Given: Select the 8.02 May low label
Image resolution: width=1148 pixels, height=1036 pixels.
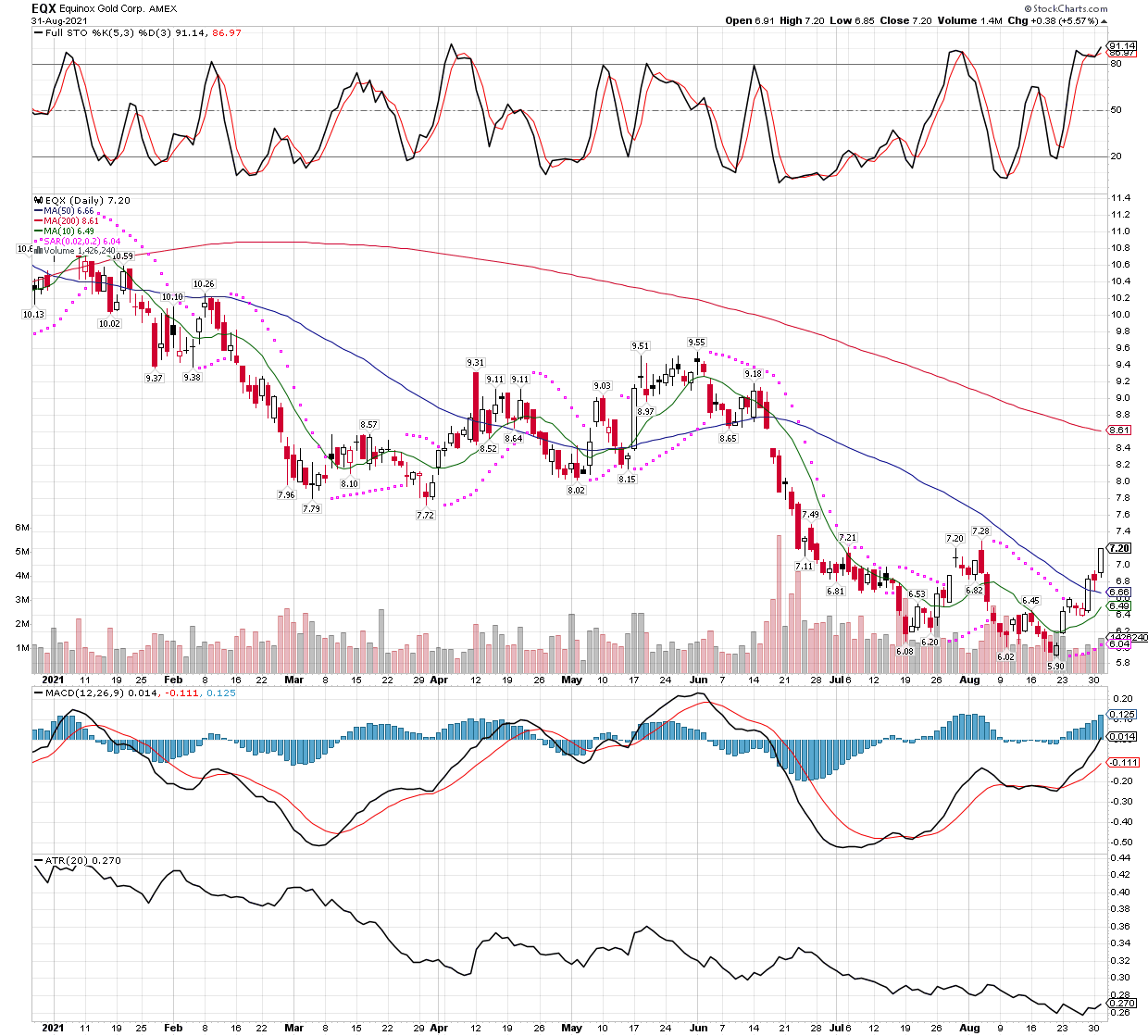Looking at the screenshot, I should click(x=576, y=490).
